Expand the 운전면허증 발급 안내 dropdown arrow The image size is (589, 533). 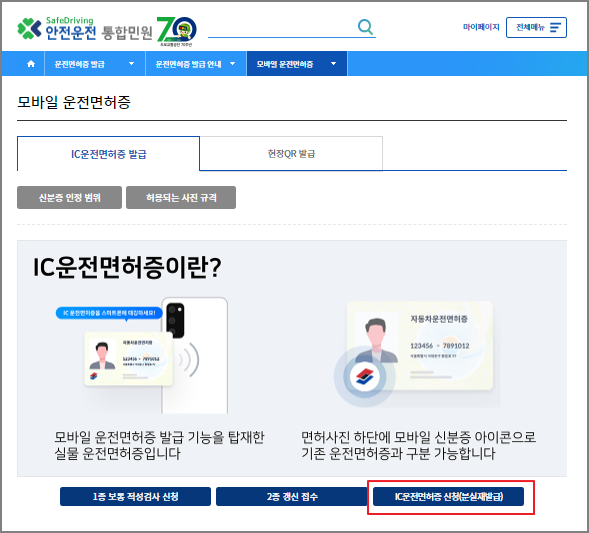point(233,64)
